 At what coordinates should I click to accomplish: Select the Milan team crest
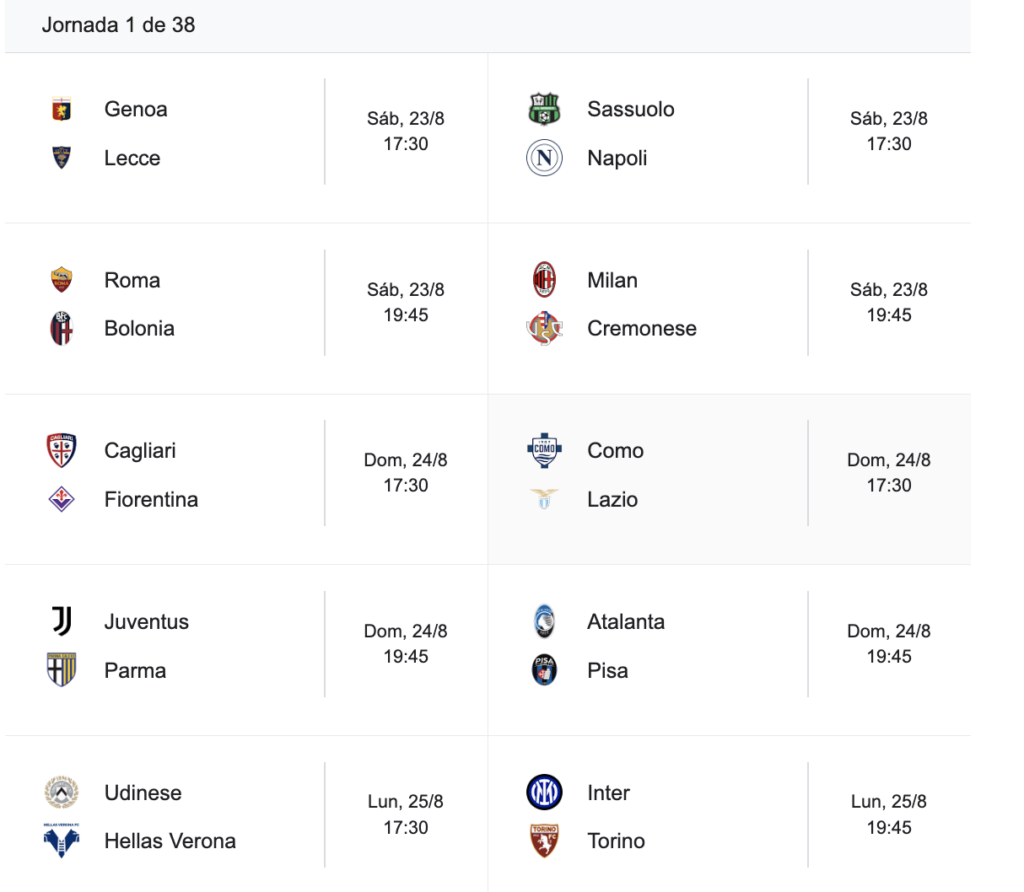(544, 280)
